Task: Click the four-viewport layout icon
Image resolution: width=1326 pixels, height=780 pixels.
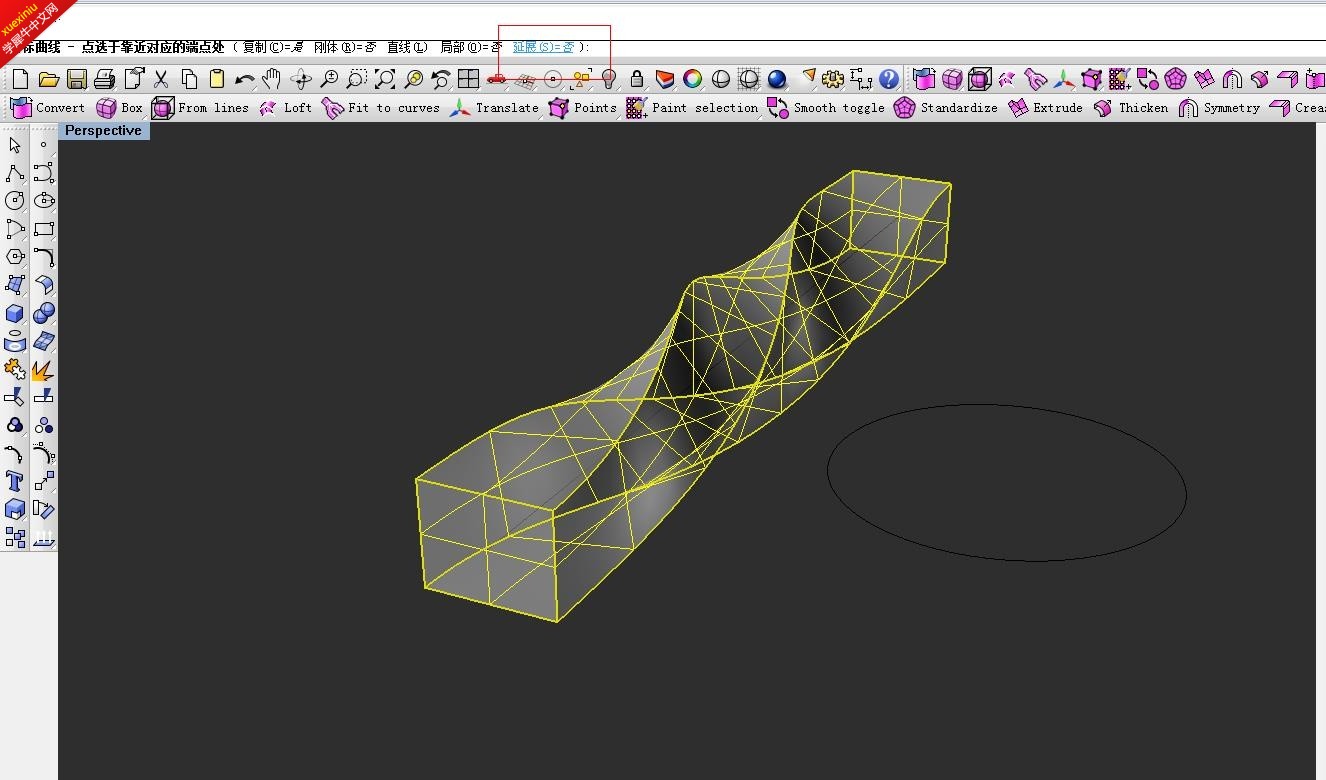Action: (x=469, y=79)
